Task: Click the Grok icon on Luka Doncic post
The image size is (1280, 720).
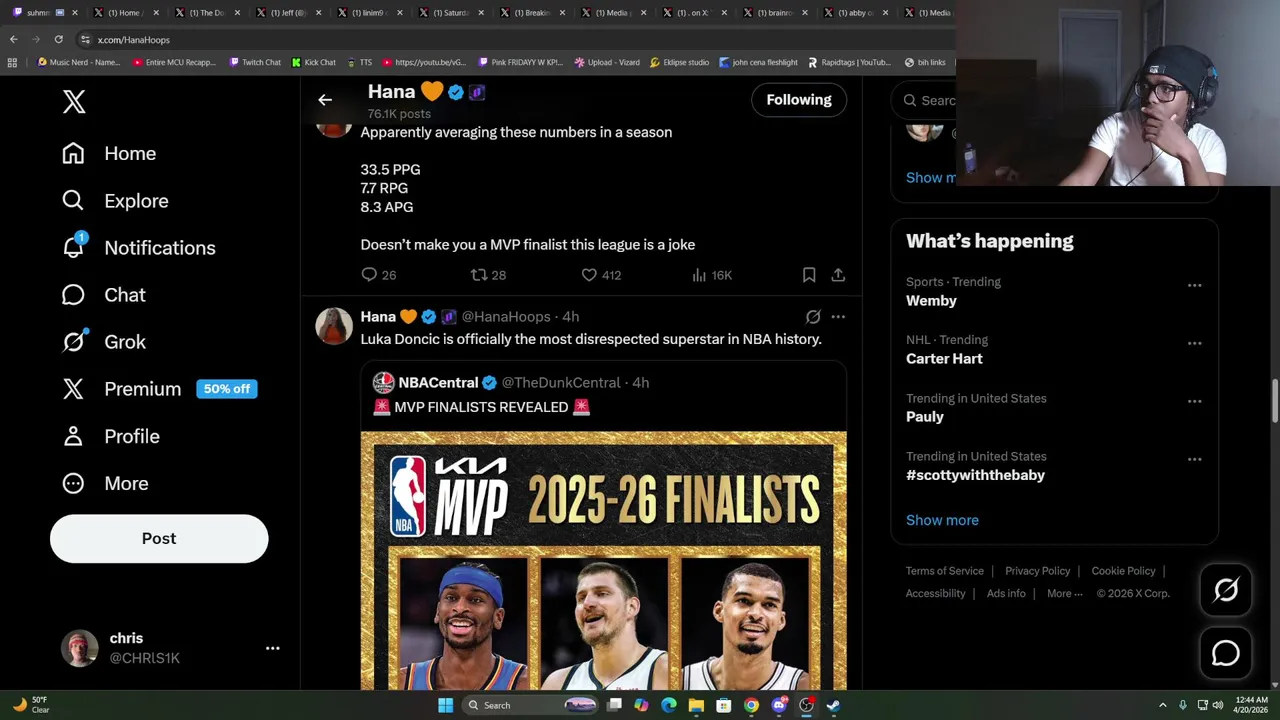Action: tap(813, 316)
